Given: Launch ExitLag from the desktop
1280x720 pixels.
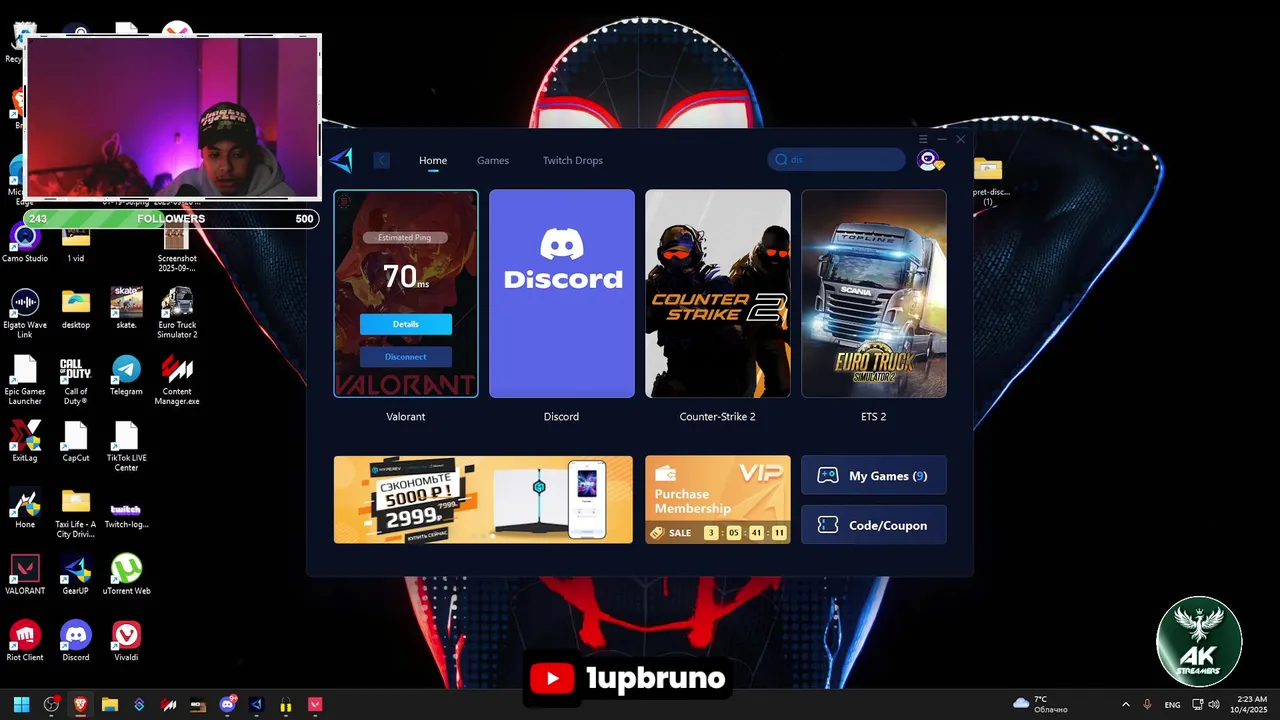Looking at the screenshot, I should [x=25, y=441].
